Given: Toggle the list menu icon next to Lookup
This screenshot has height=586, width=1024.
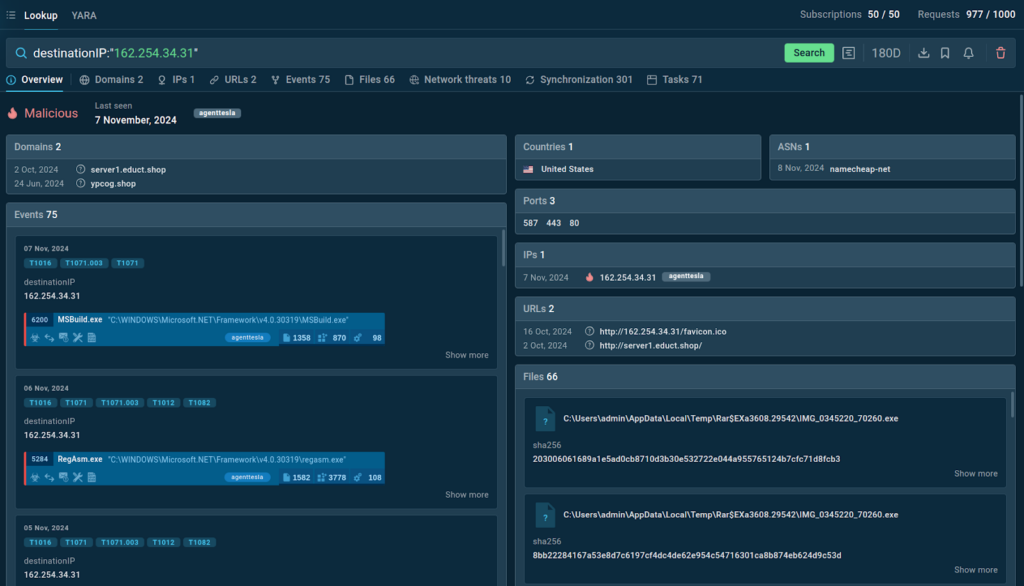Looking at the screenshot, I should (11, 15).
